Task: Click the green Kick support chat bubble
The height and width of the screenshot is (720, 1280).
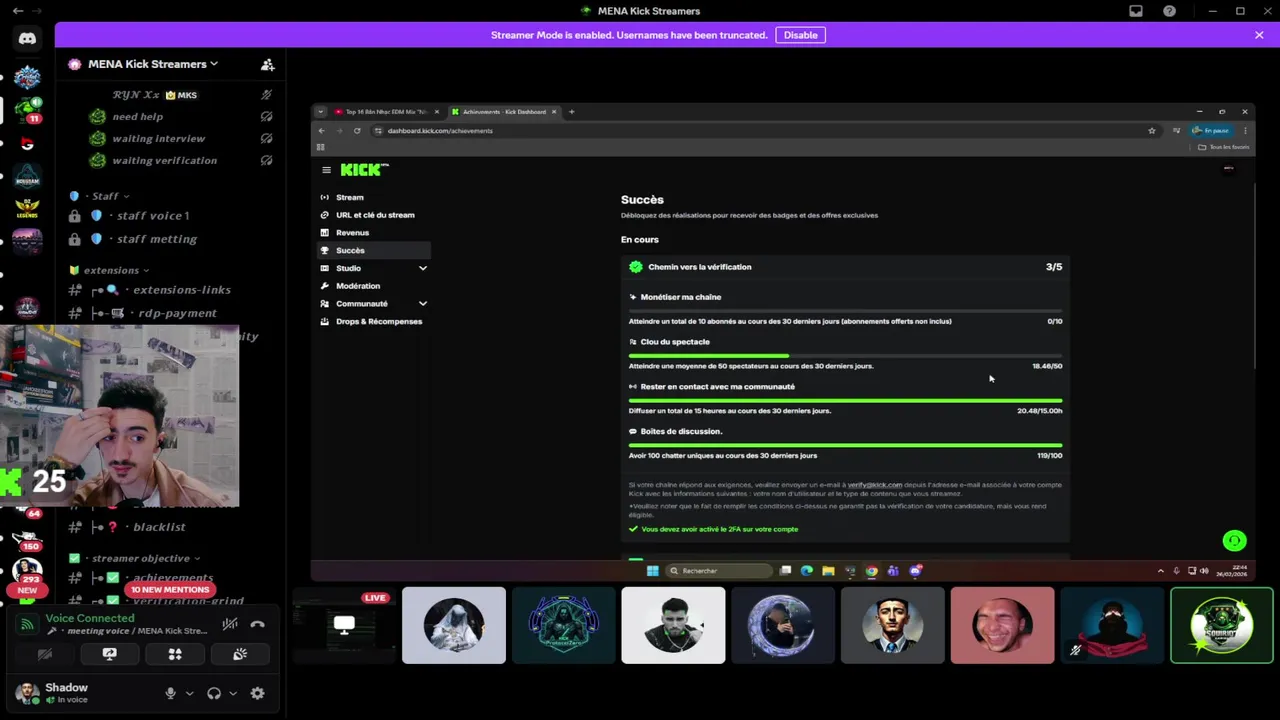Action: coord(1234,541)
